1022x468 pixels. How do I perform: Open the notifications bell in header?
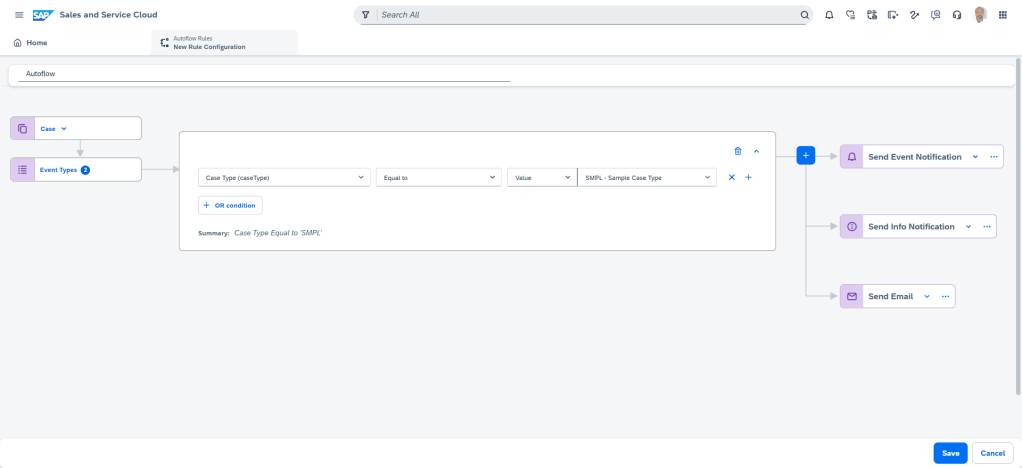(x=829, y=14)
